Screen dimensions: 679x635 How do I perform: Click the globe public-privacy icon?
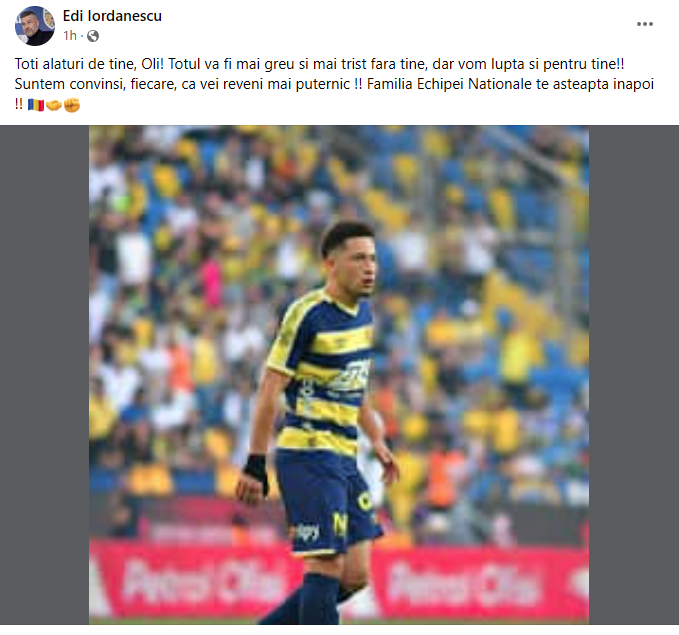93,36
